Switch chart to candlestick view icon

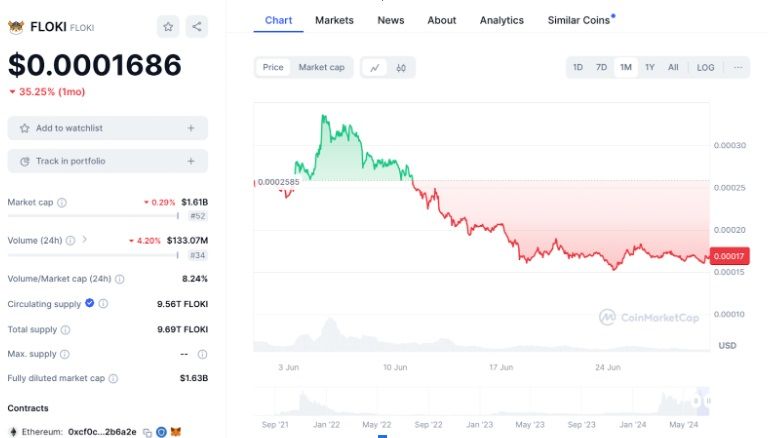(400, 67)
